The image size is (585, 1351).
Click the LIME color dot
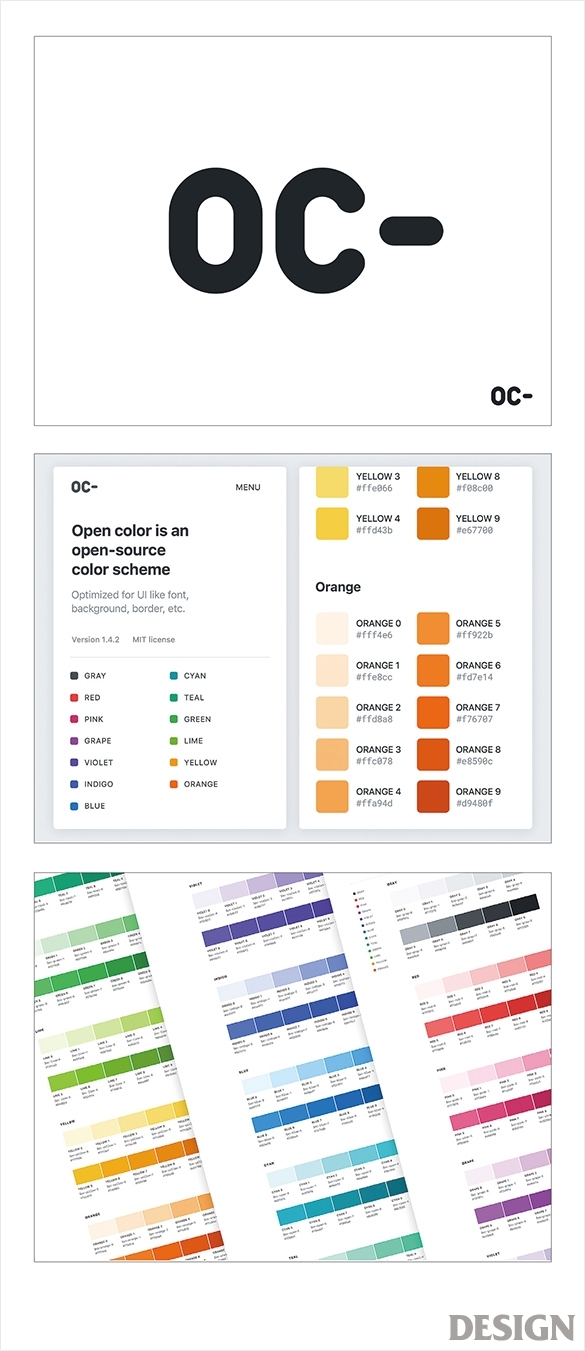tap(174, 741)
